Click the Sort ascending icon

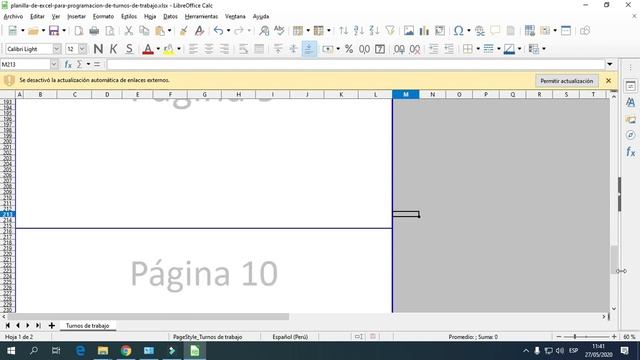pyautogui.click(x=359, y=31)
